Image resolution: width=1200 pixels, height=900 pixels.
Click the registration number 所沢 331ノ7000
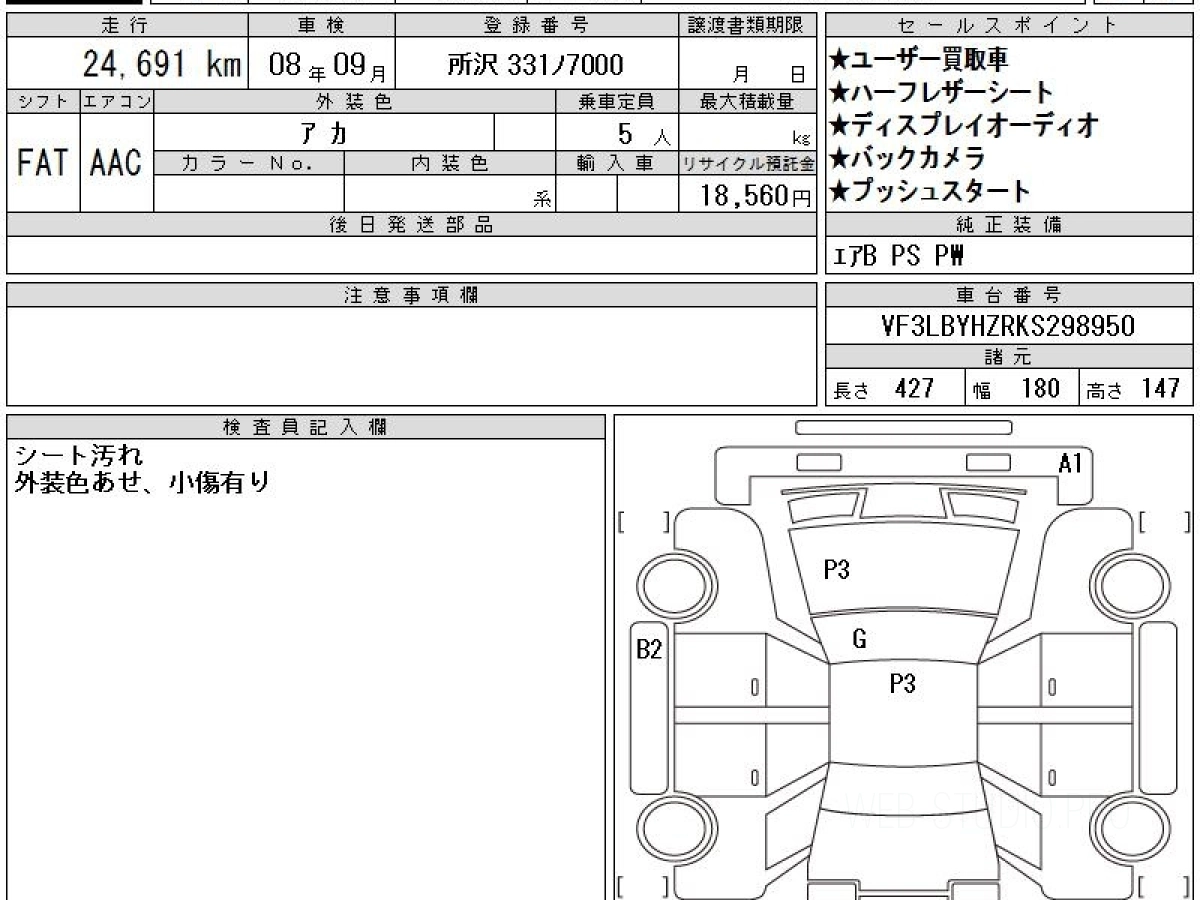tap(536, 65)
